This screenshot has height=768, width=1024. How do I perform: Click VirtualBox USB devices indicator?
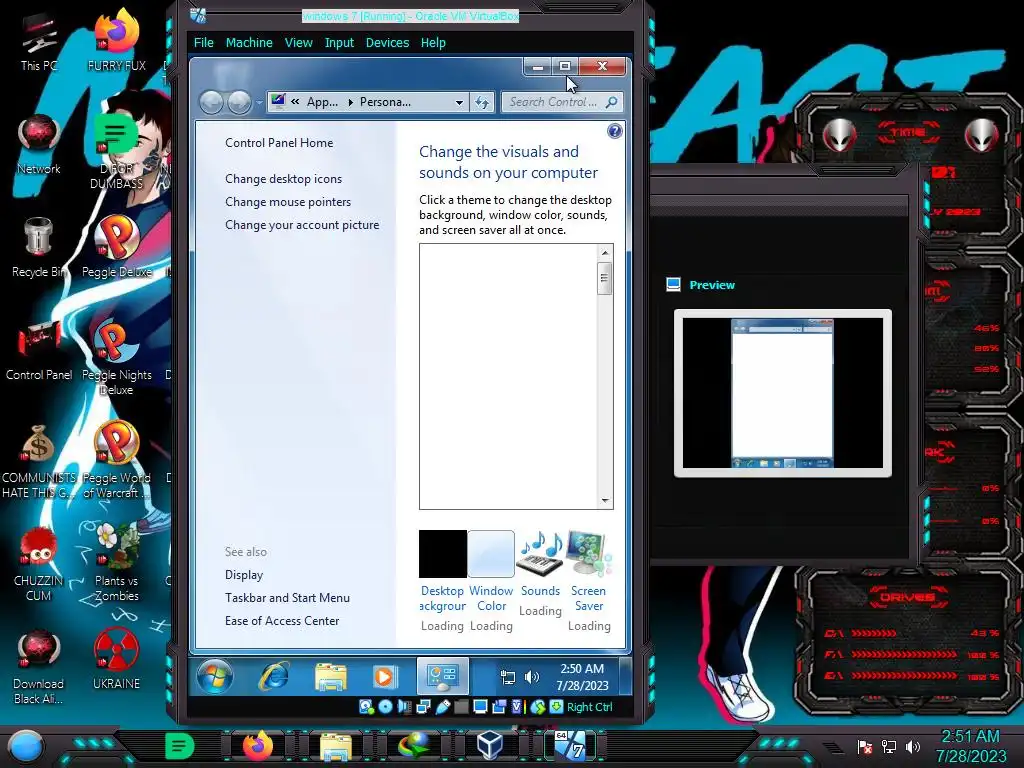click(443, 707)
